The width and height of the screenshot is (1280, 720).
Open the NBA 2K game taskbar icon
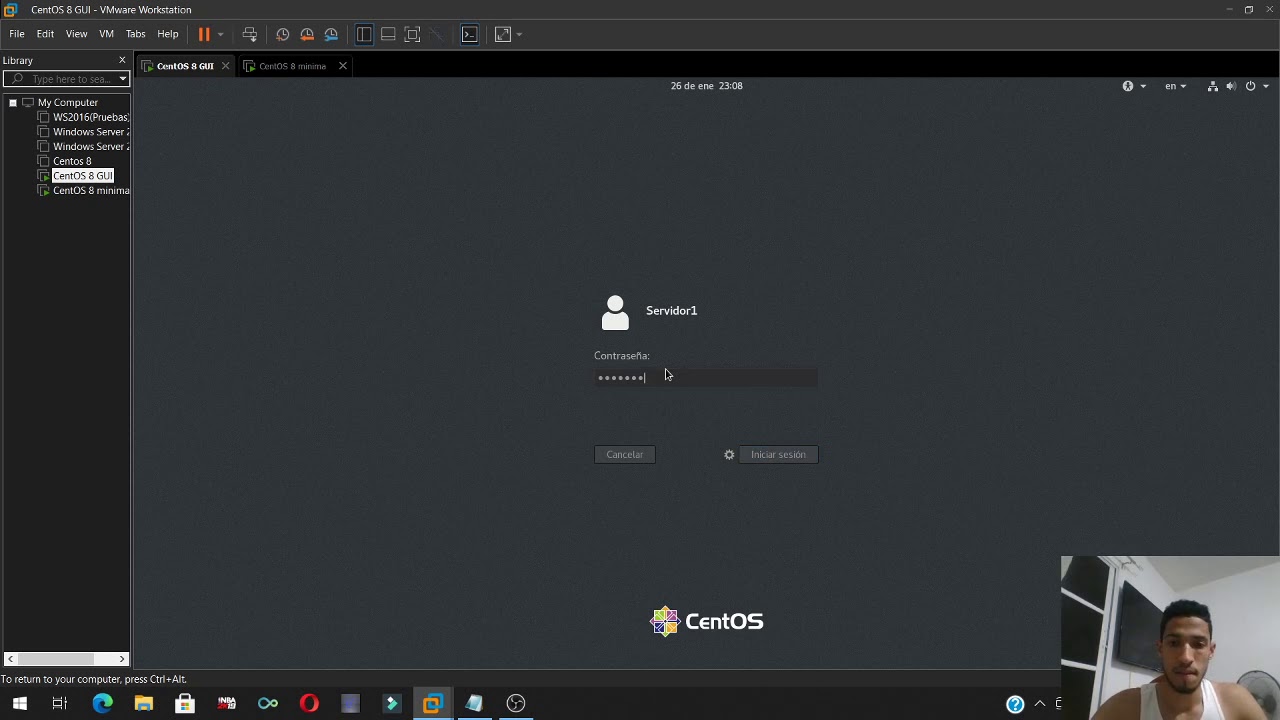[226, 703]
